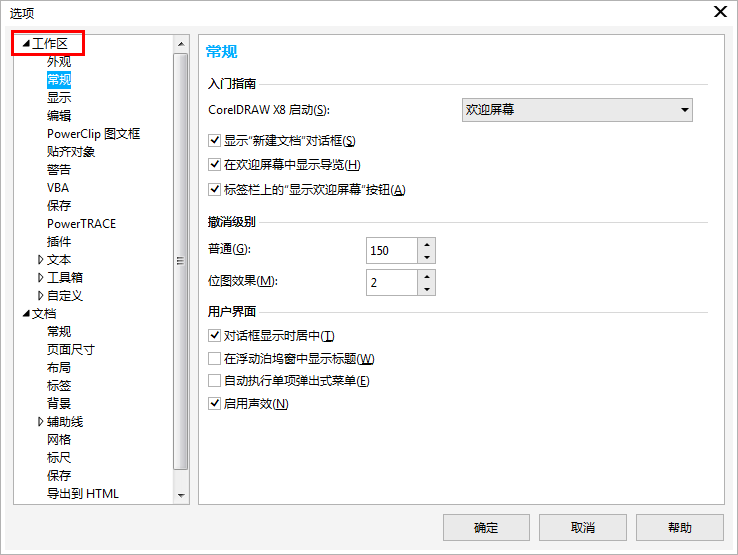Open the CorelDRAW X8 启动 dropdown
Viewport: 738px width, 555px height.
[578, 110]
